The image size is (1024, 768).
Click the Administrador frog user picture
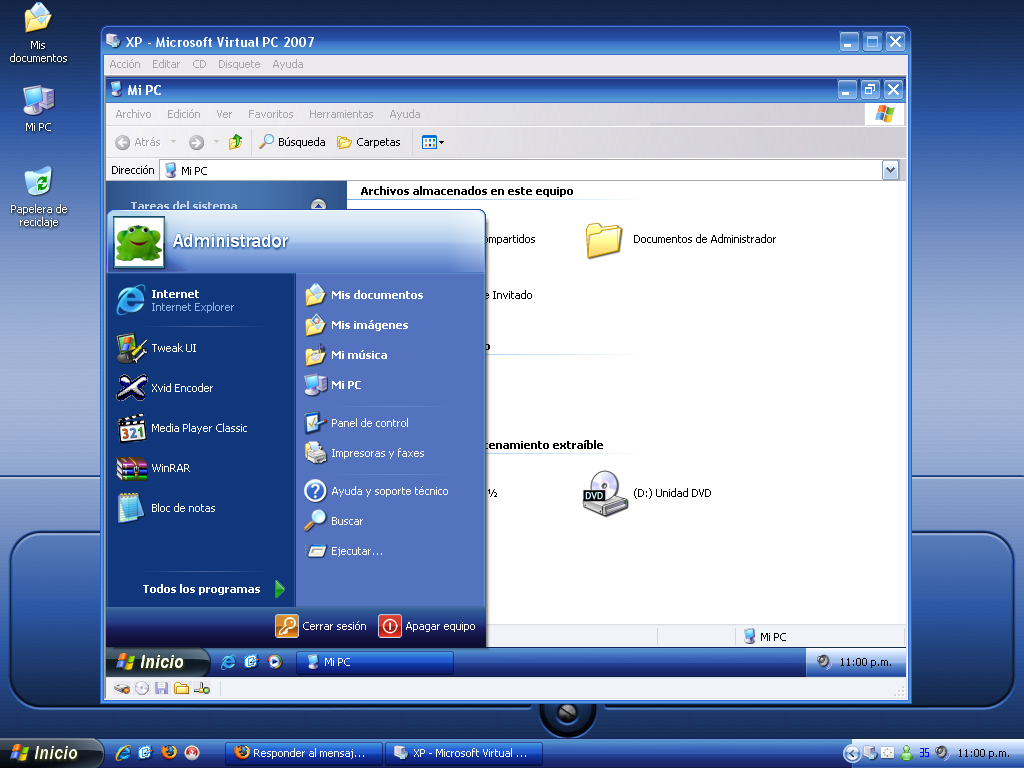138,242
